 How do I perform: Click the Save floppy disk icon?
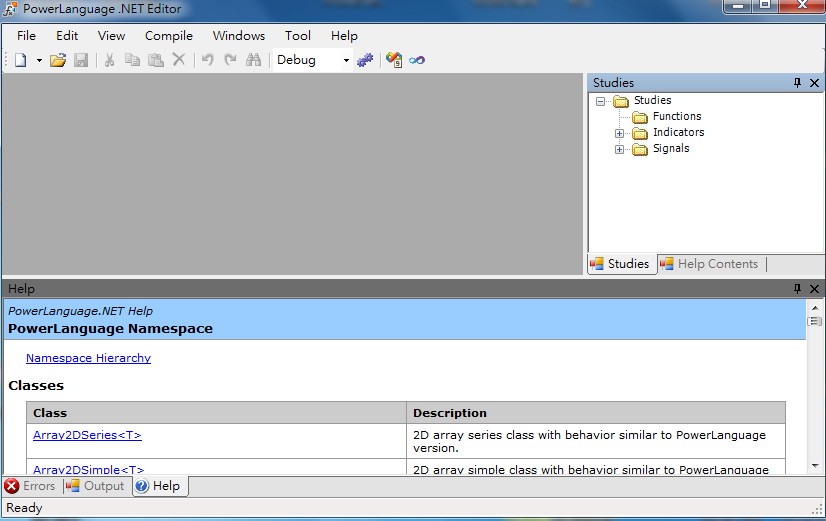click(81, 60)
